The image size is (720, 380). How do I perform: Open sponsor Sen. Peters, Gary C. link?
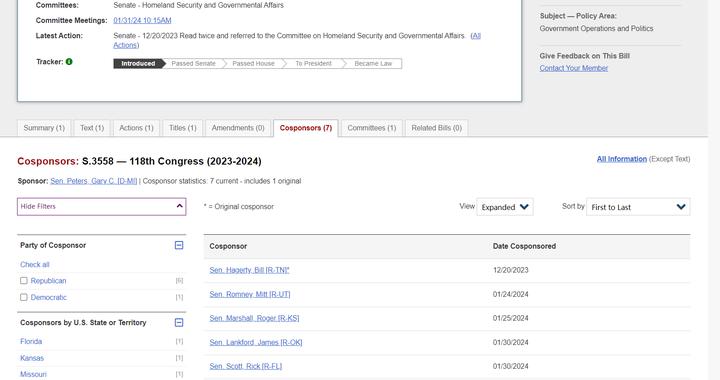pos(94,181)
